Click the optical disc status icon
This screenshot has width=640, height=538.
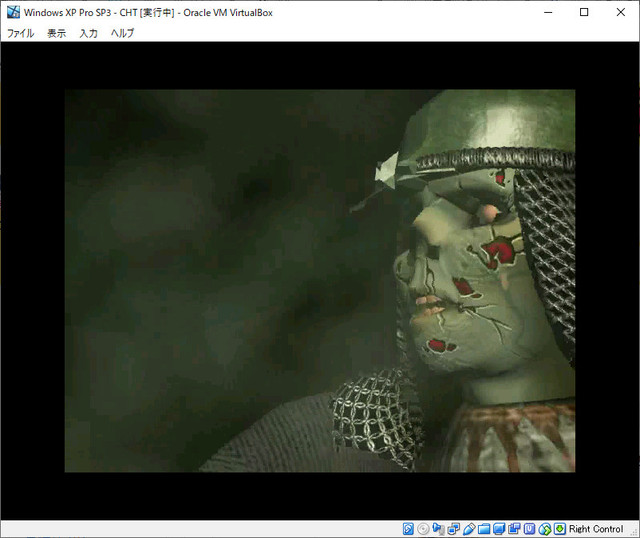point(423,529)
